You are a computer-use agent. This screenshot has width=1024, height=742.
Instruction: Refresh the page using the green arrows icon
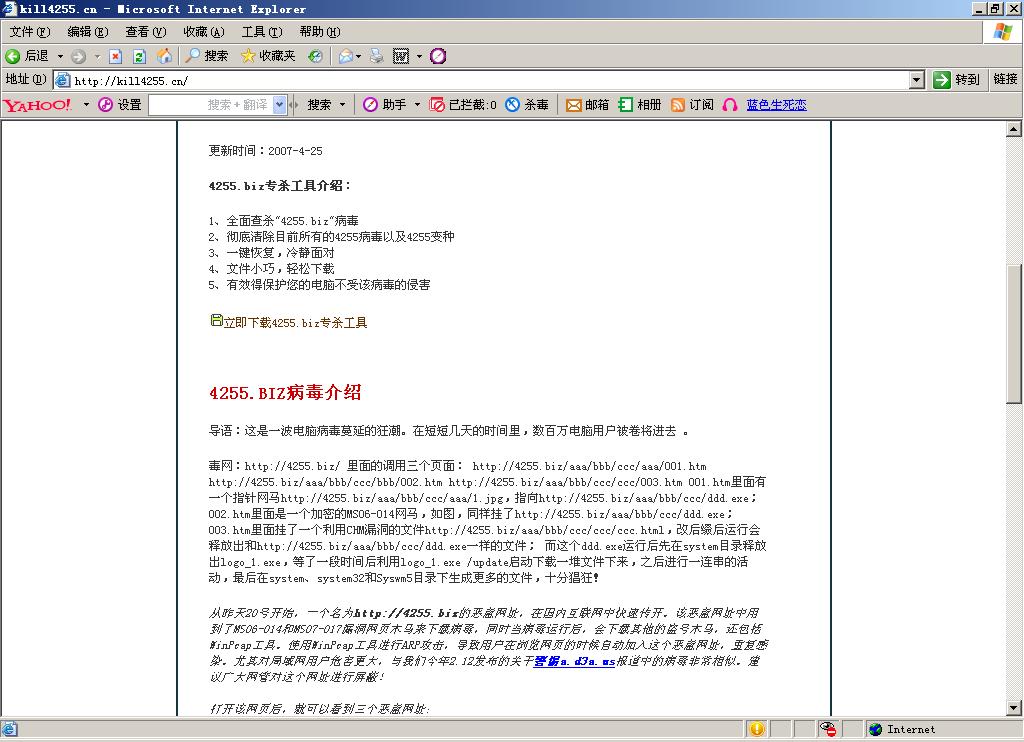pyautogui.click(x=139, y=56)
